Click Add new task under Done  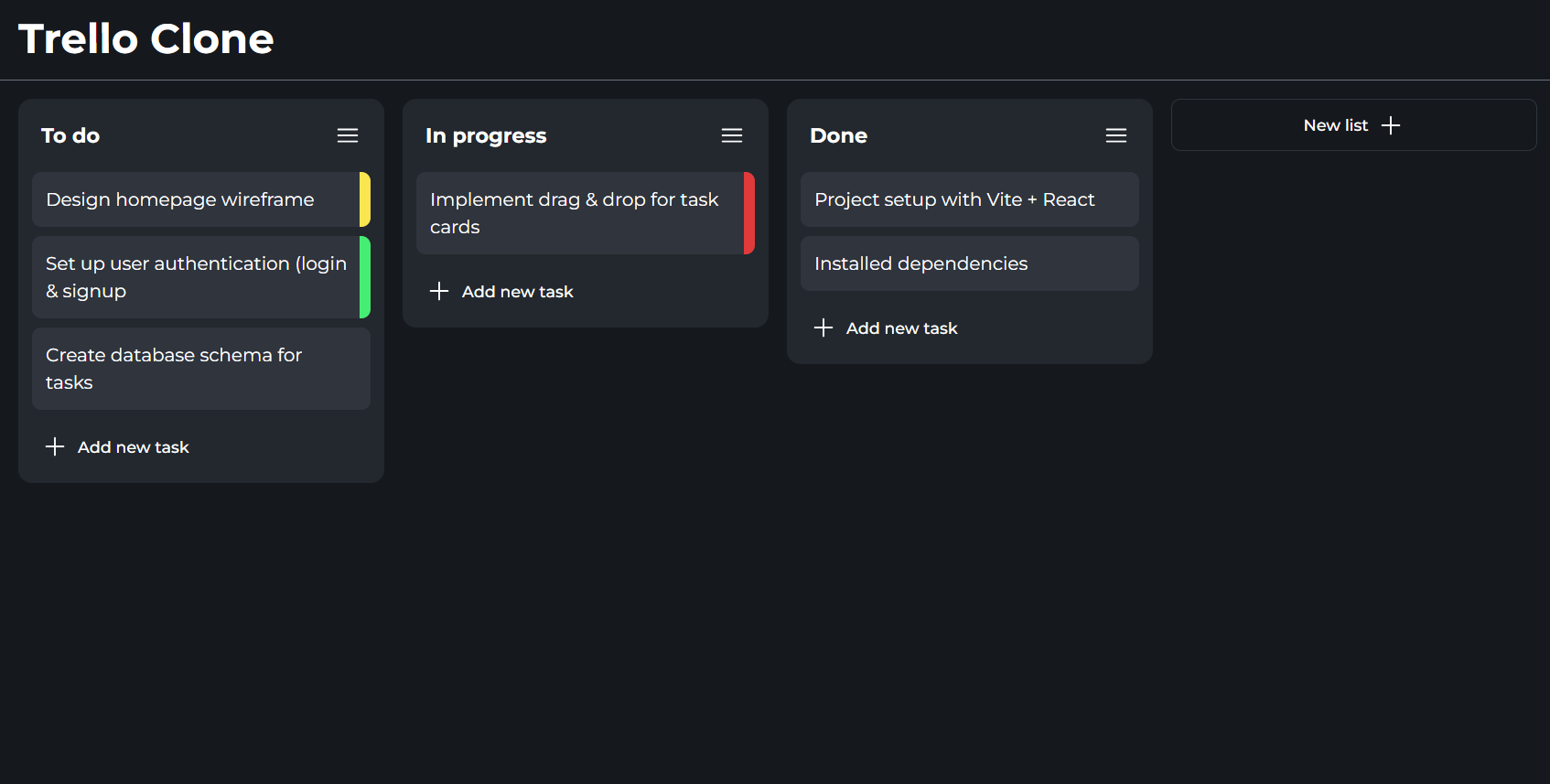[901, 328]
